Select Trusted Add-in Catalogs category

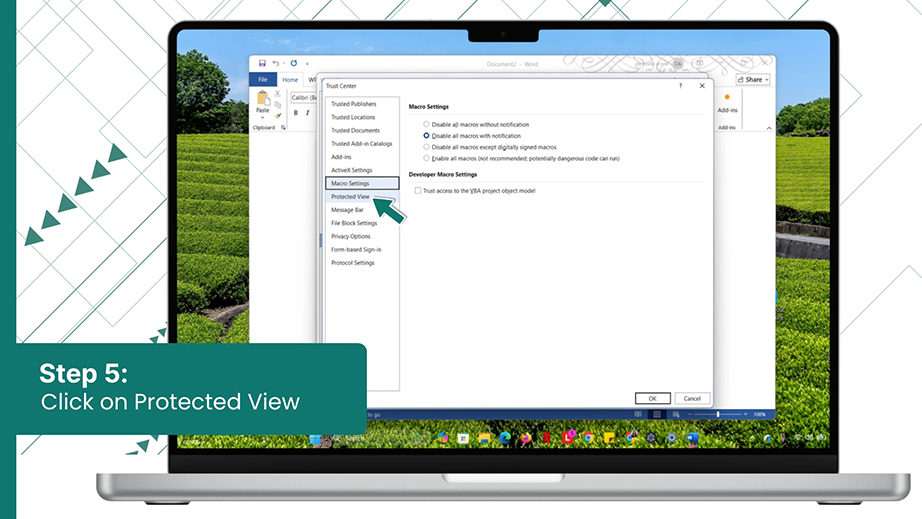362,143
